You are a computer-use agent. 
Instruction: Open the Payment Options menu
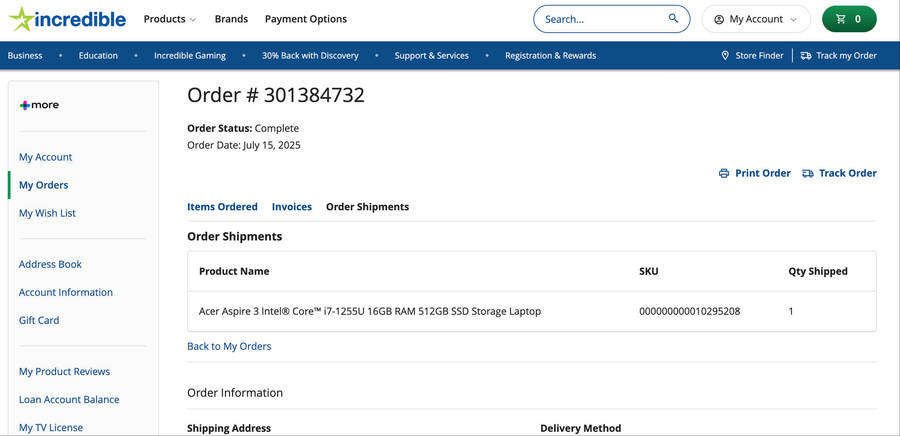click(x=305, y=19)
